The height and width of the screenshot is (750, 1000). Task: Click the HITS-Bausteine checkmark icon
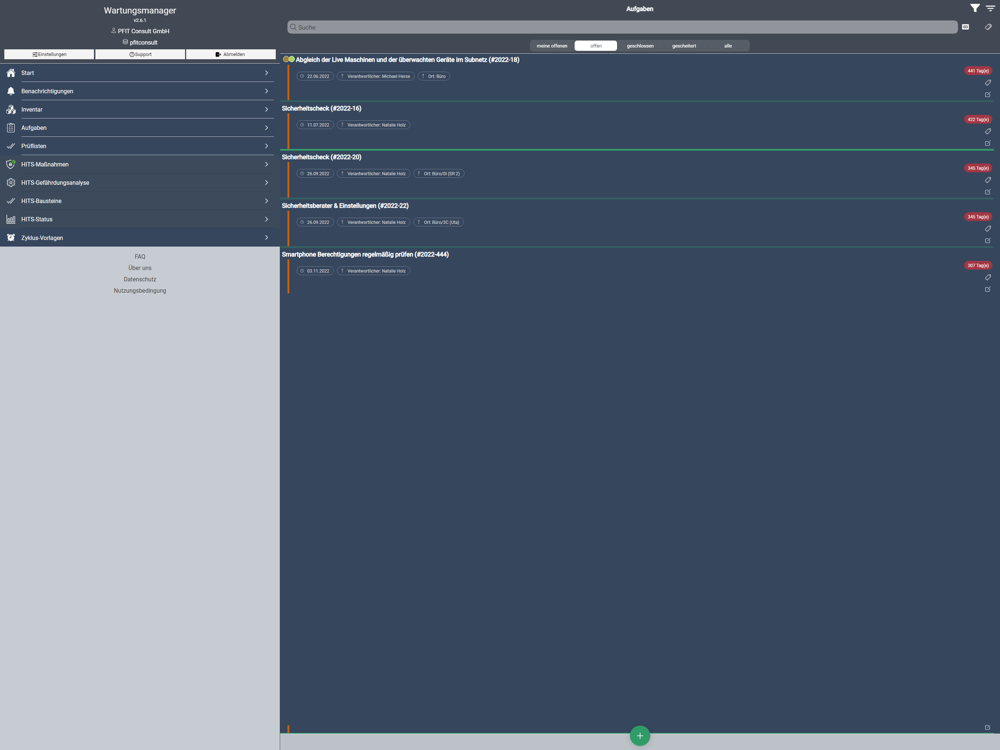pos(11,201)
